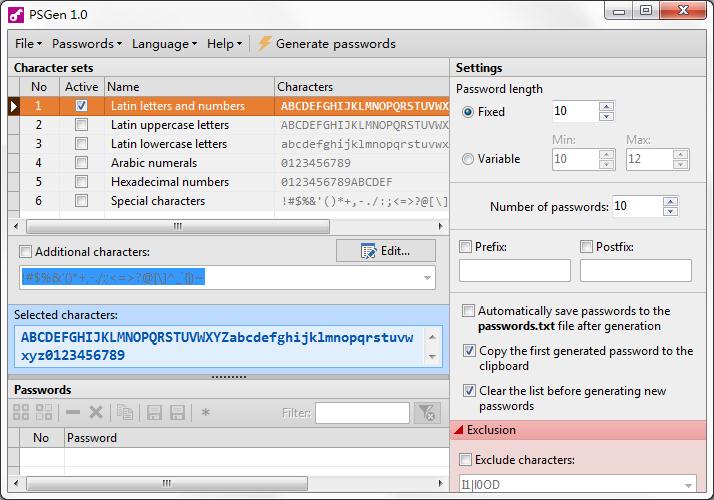
Task: Click the copy passwords icon
Action: coord(125,412)
